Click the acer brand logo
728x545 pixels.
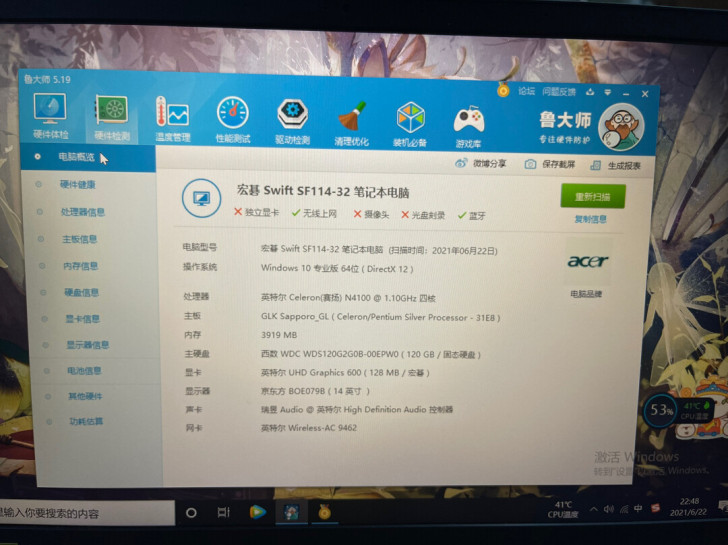click(x=587, y=261)
